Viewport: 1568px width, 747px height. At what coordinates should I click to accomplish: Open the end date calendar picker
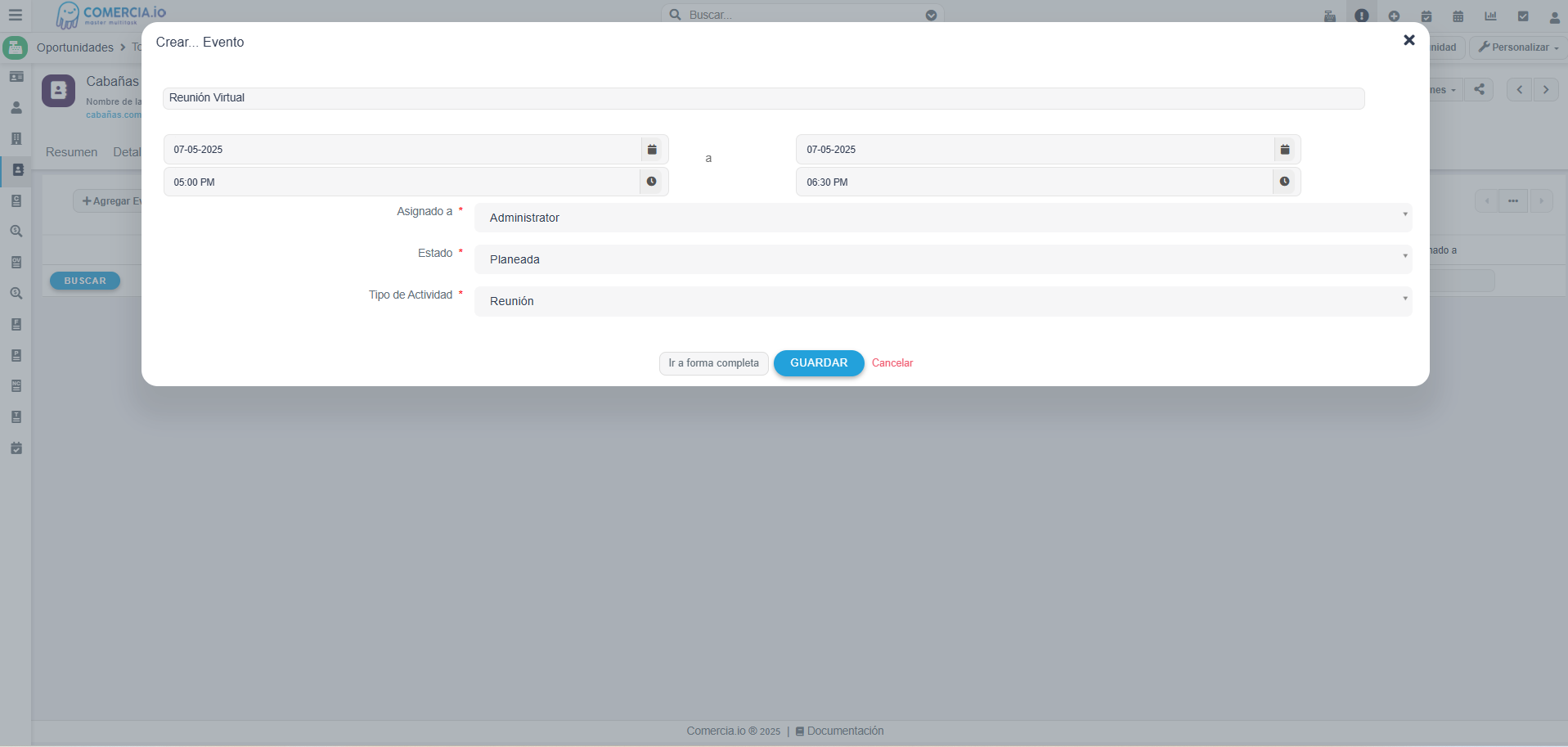[x=1285, y=150]
